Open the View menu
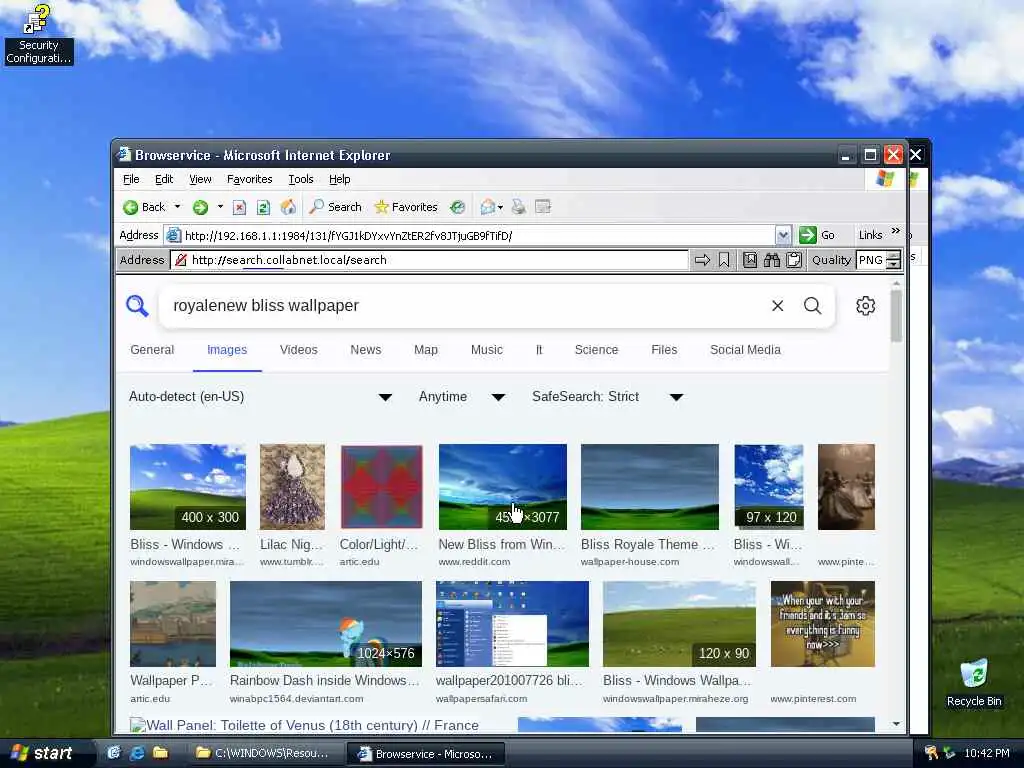The image size is (1024, 768). 200,179
